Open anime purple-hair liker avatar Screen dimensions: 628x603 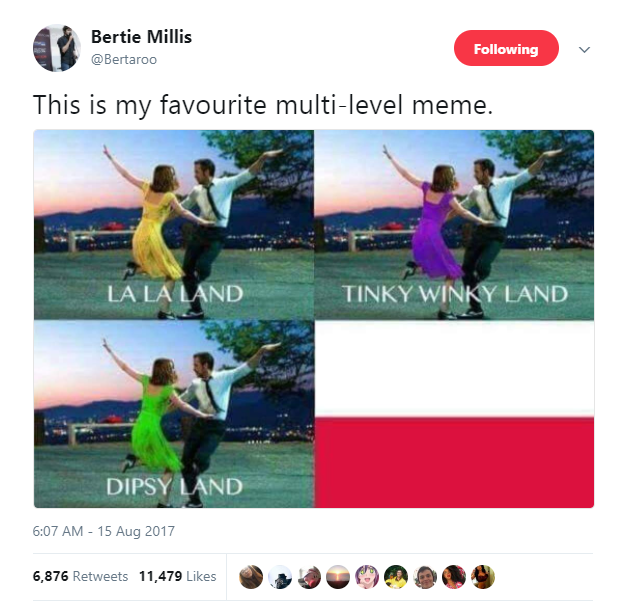(x=367, y=577)
